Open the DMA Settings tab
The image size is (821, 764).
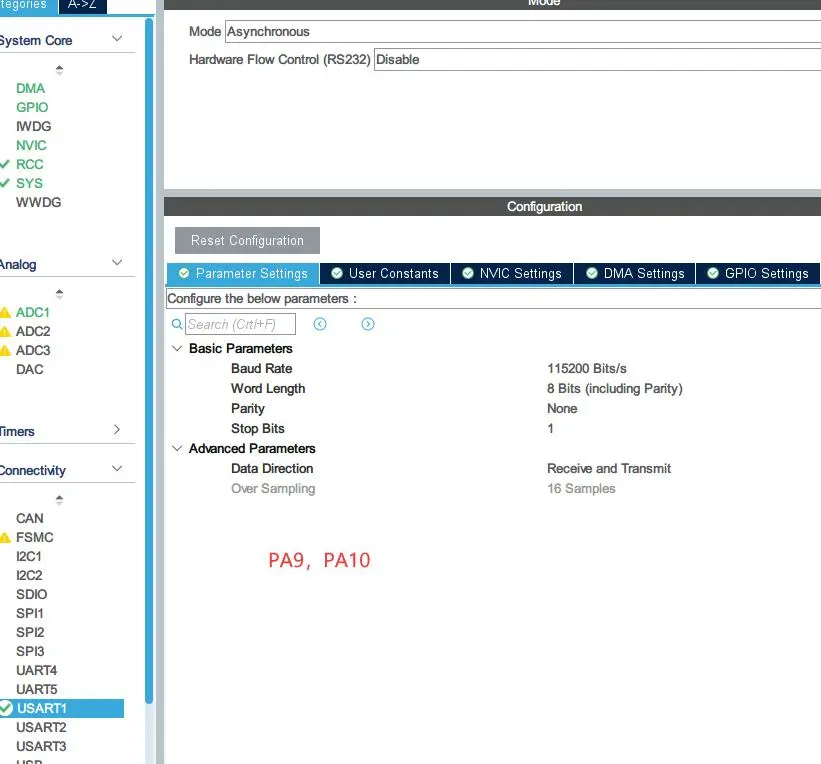coord(635,273)
